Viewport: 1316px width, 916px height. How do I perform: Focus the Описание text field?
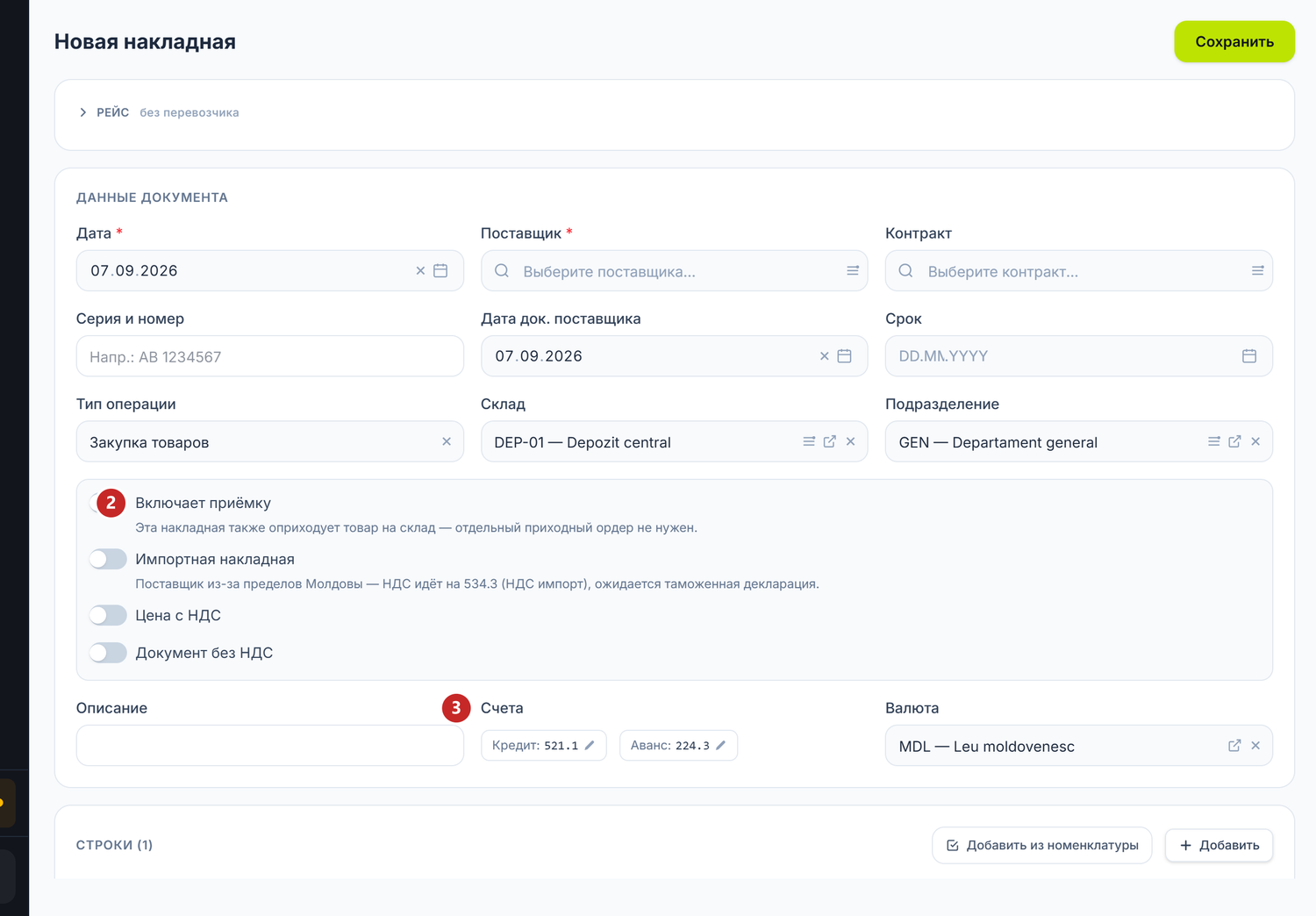269,746
